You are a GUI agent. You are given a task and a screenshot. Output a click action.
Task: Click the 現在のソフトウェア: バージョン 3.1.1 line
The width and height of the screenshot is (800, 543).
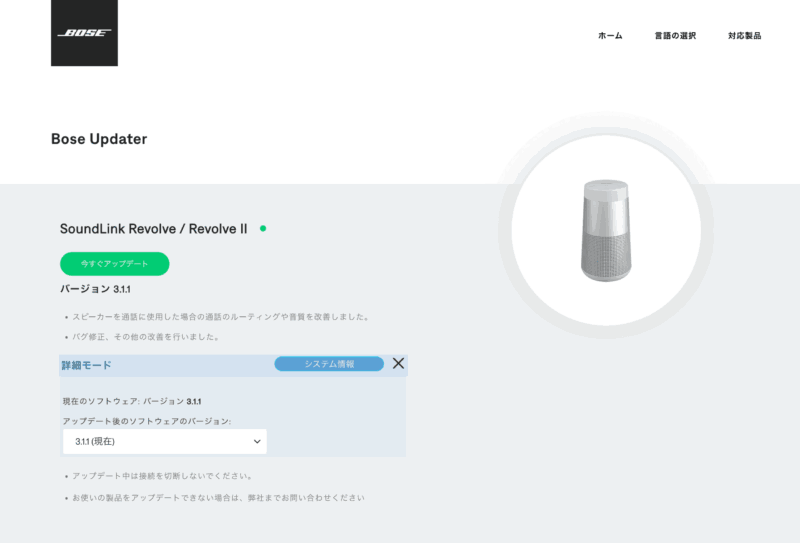click(132, 402)
